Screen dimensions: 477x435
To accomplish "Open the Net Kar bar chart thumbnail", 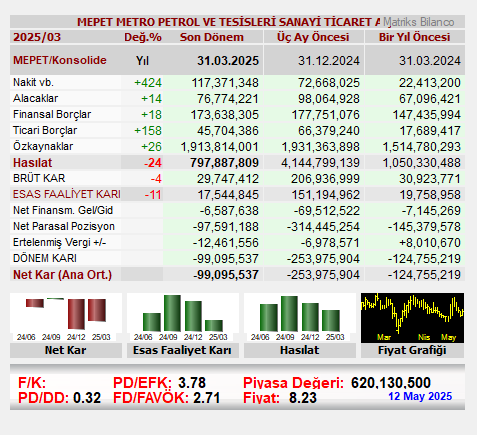I will coord(66,318).
